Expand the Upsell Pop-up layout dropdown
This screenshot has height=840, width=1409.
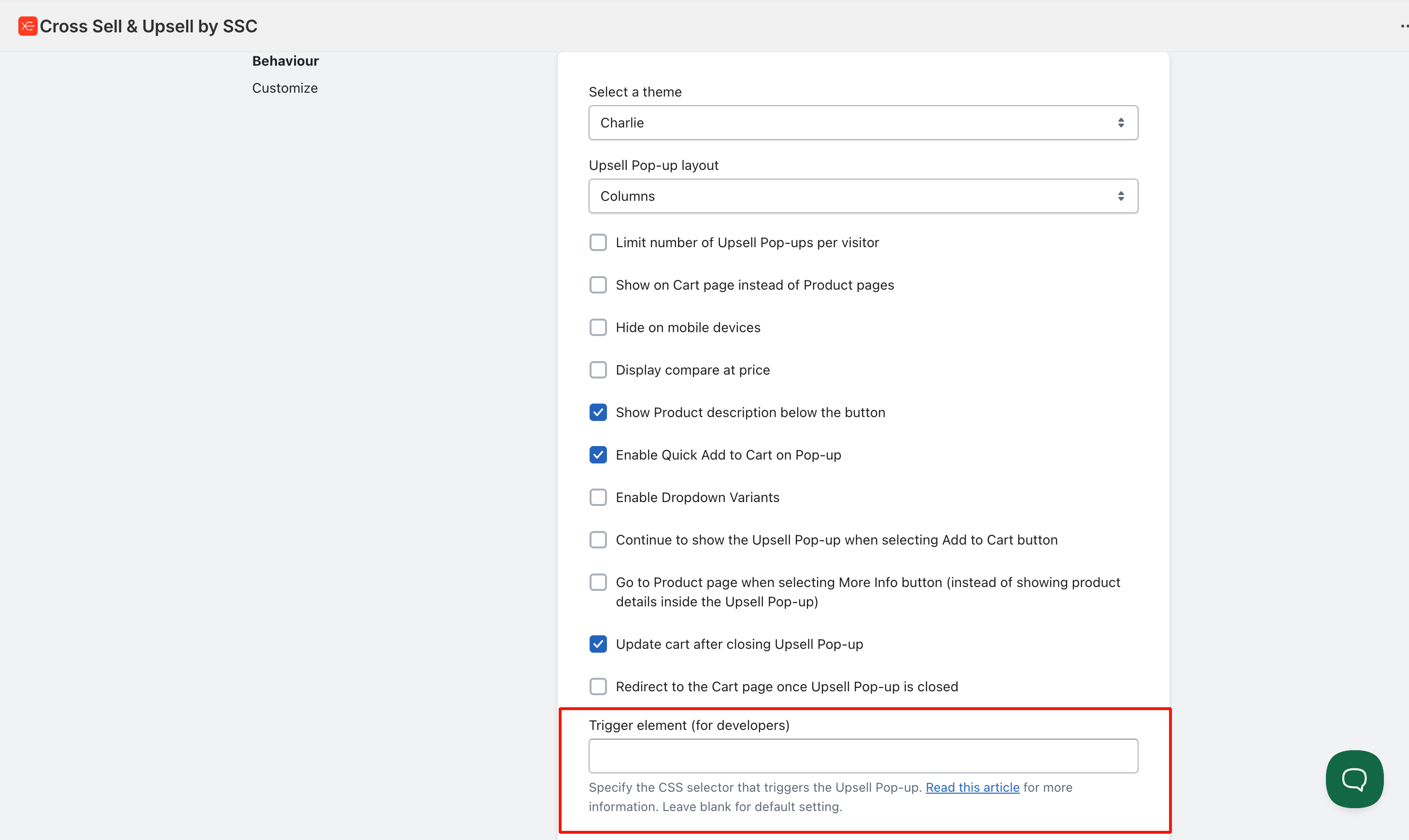(x=863, y=196)
